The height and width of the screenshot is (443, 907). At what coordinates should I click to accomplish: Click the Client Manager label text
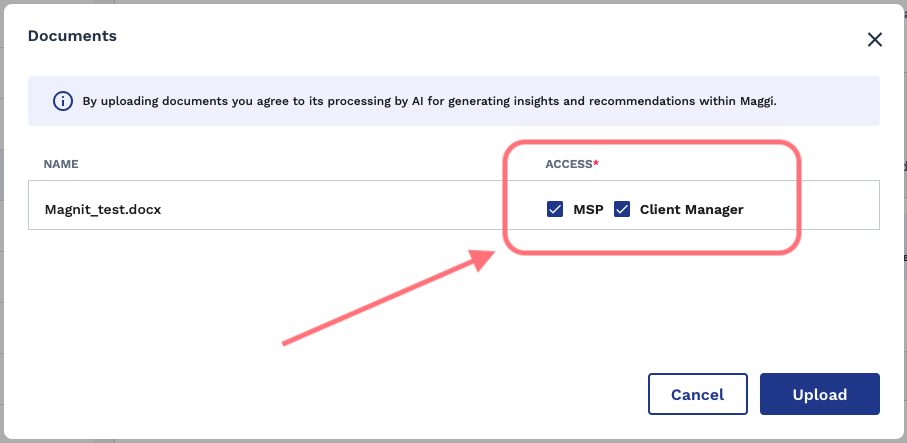pyautogui.click(x=691, y=209)
